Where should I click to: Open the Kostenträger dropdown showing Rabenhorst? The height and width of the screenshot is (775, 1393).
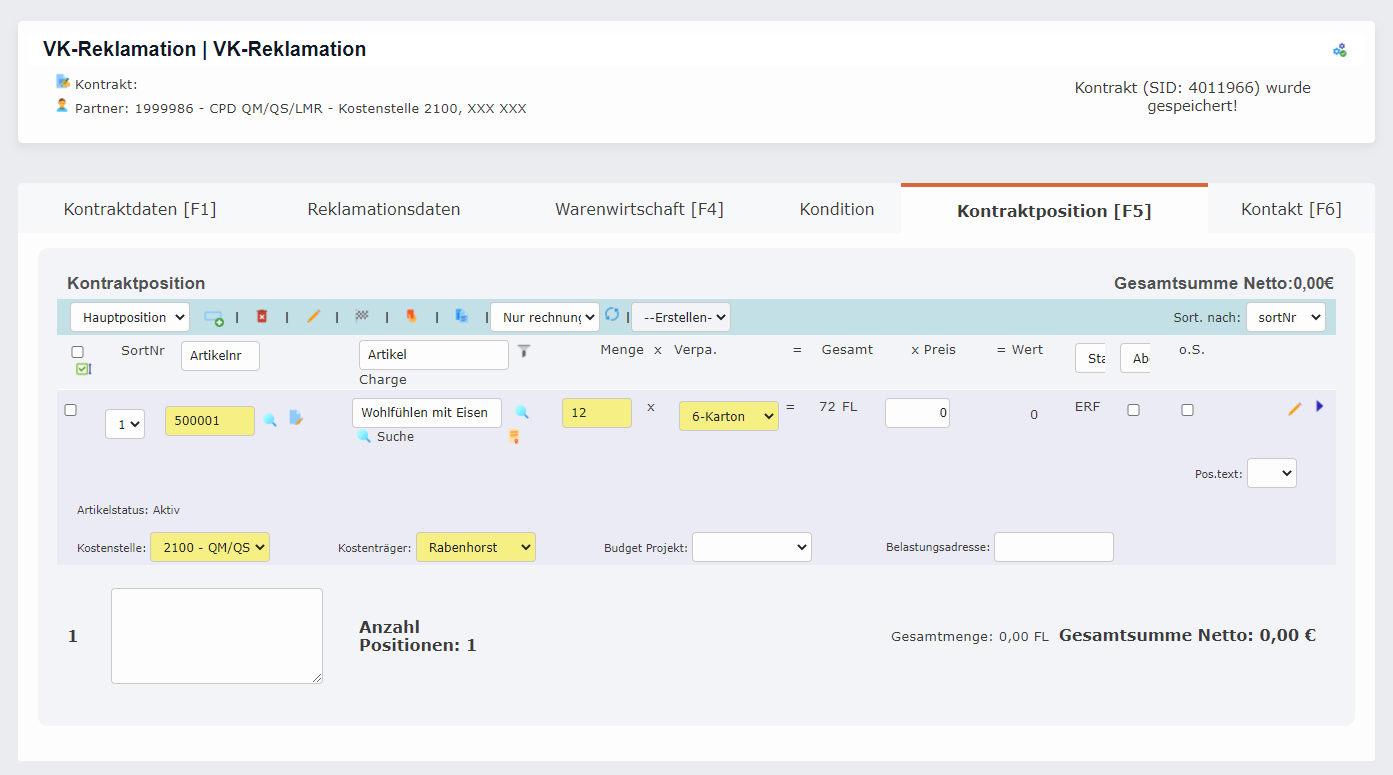pyautogui.click(x=476, y=547)
